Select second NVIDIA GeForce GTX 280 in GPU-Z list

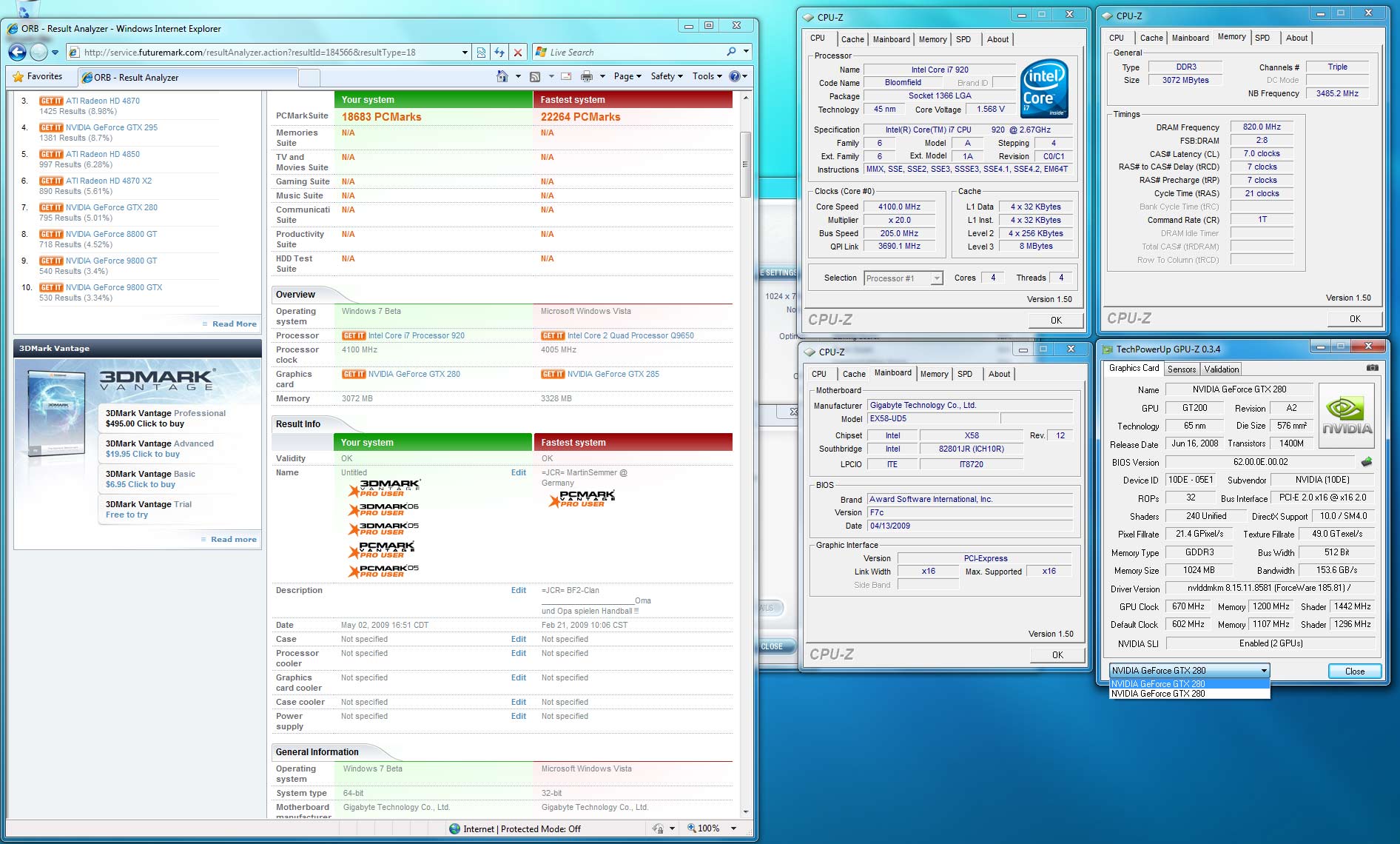[x=1189, y=694]
